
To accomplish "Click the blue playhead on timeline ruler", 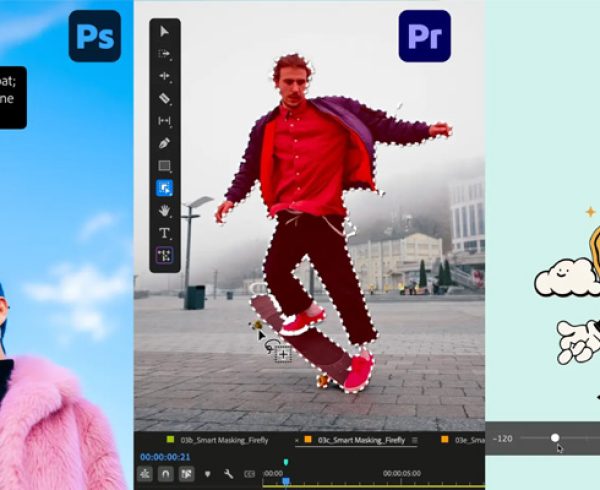I will point(285,481).
